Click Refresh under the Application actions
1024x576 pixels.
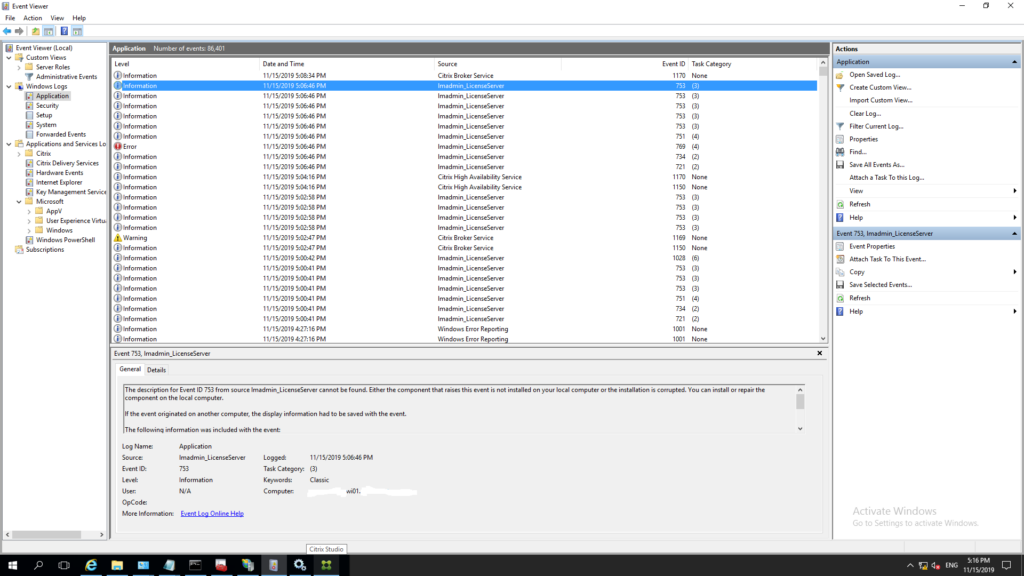pos(859,204)
